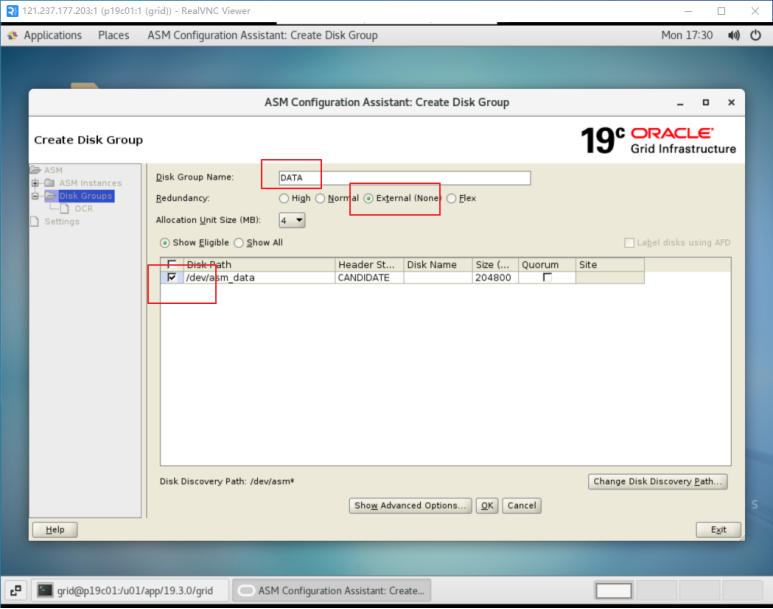Click the Help button

point(55,530)
